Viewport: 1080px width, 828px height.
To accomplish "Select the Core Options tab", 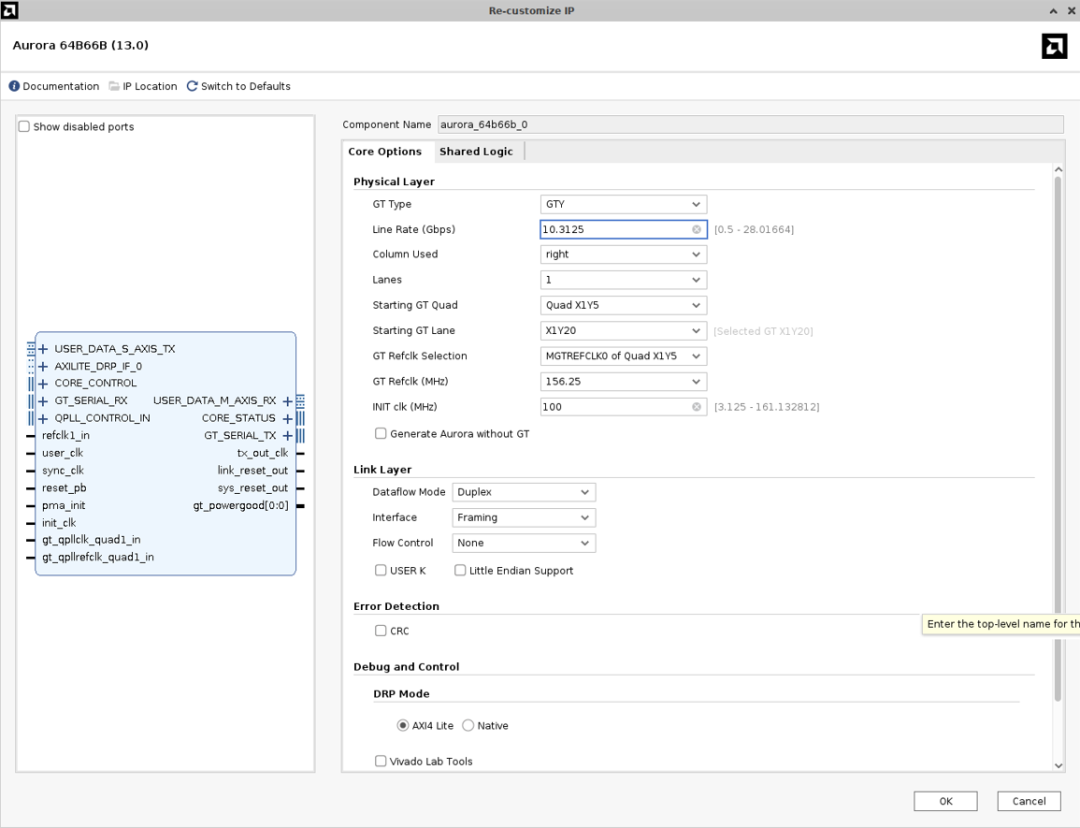I will tap(384, 152).
